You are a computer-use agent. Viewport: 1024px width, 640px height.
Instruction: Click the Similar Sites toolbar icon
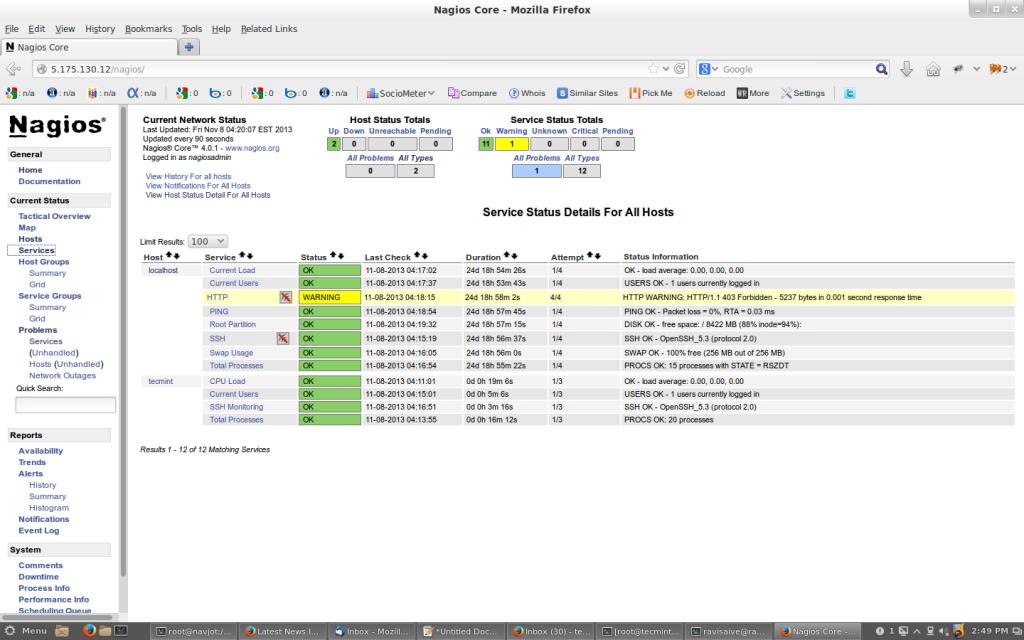pyautogui.click(x=588, y=92)
